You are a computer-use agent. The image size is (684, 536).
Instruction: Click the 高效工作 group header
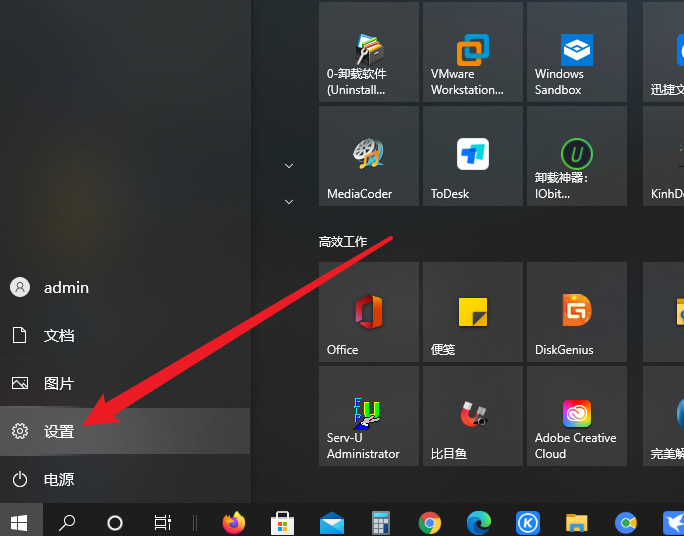click(x=343, y=242)
